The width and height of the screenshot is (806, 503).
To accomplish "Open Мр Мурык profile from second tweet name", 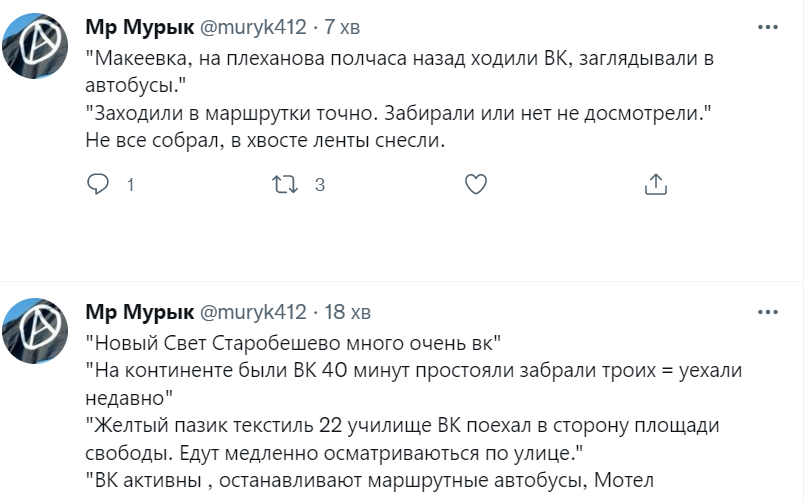I will click(x=138, y=312).
